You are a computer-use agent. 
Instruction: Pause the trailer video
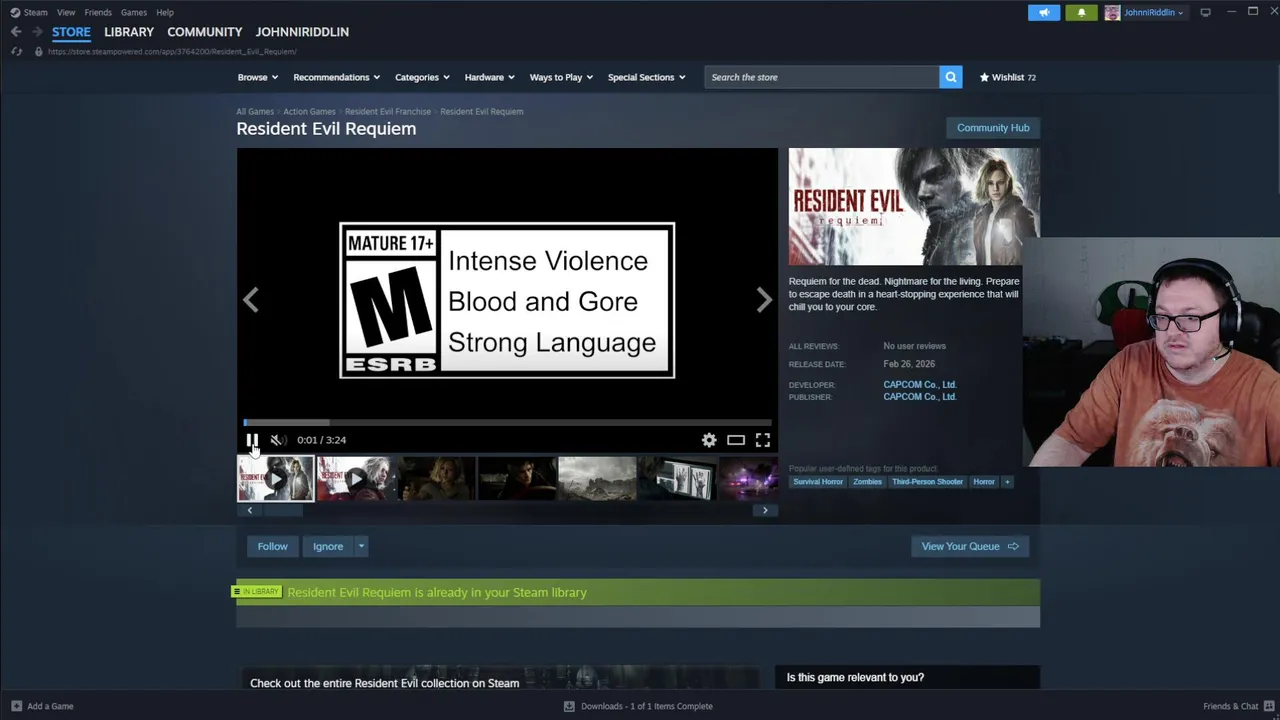(252, 440)
